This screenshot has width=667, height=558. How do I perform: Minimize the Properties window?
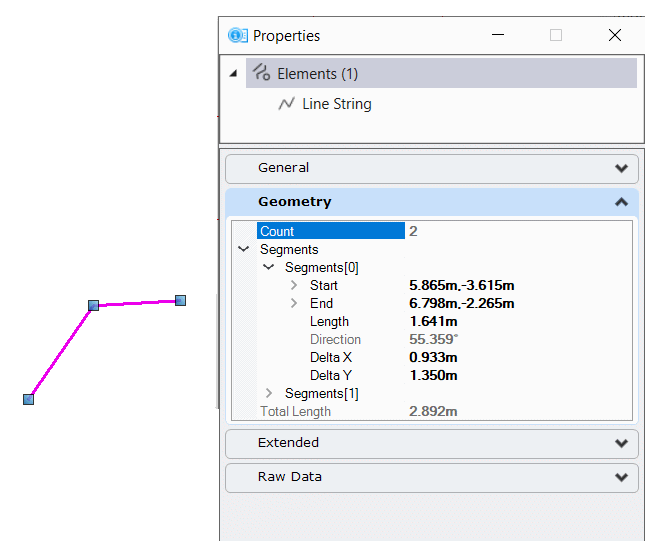(x=498, y=35)
